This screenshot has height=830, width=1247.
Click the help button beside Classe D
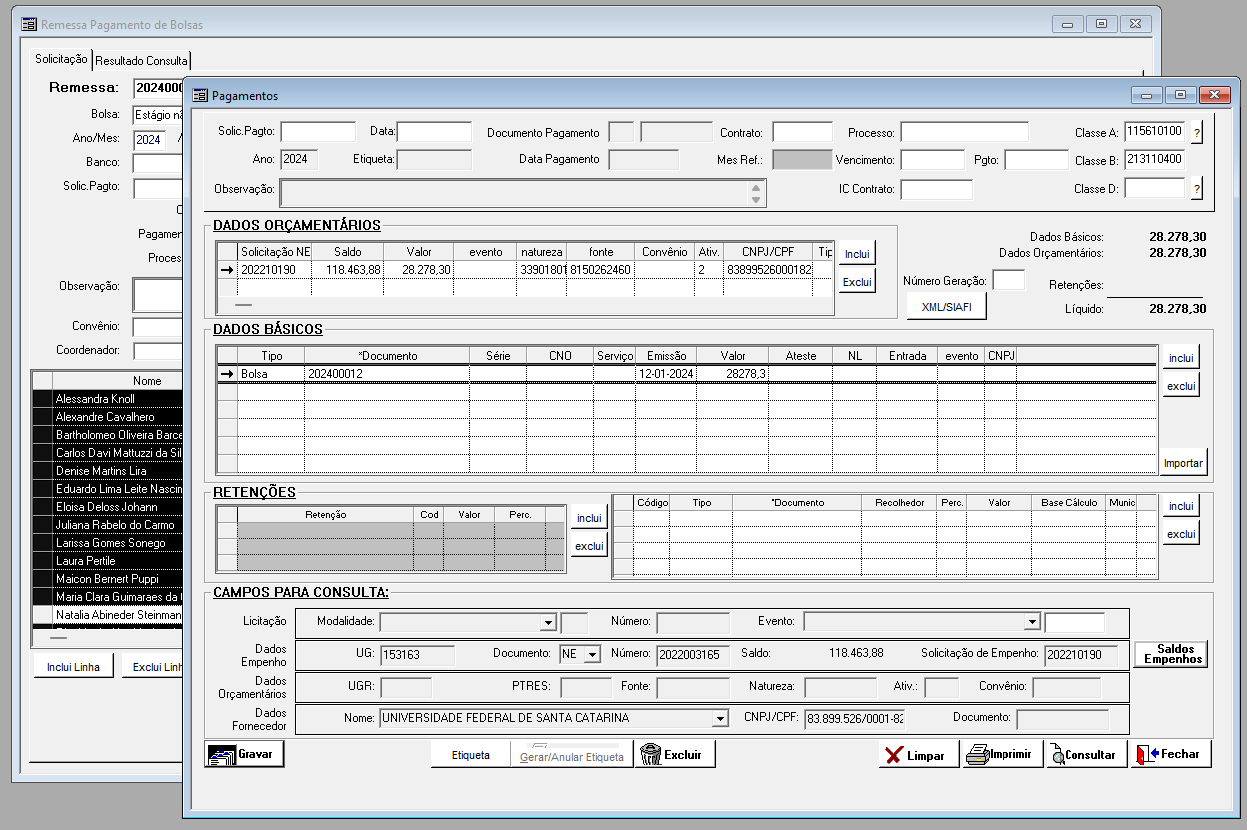click(x=1197, y=189)
